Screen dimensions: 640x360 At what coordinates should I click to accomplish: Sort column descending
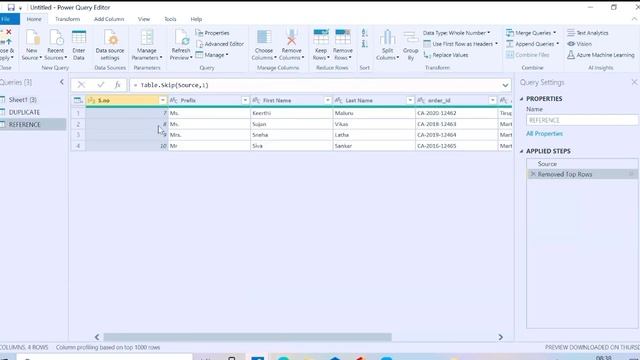364,44
